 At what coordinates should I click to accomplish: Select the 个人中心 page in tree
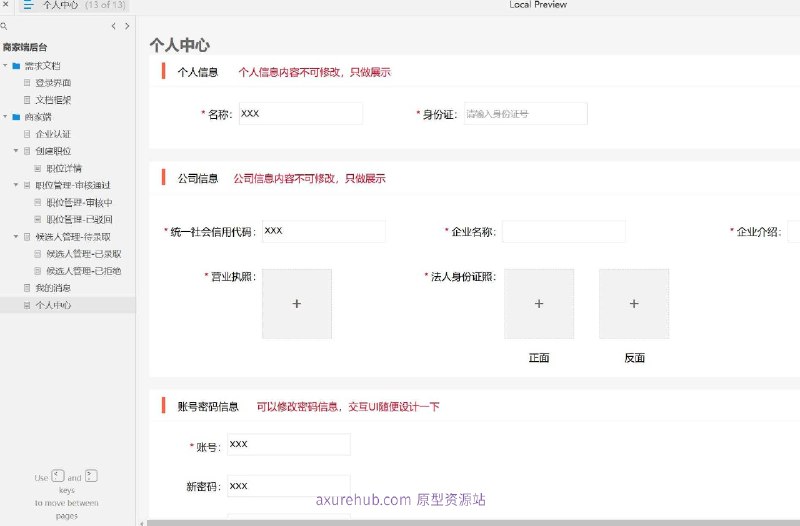53,305
